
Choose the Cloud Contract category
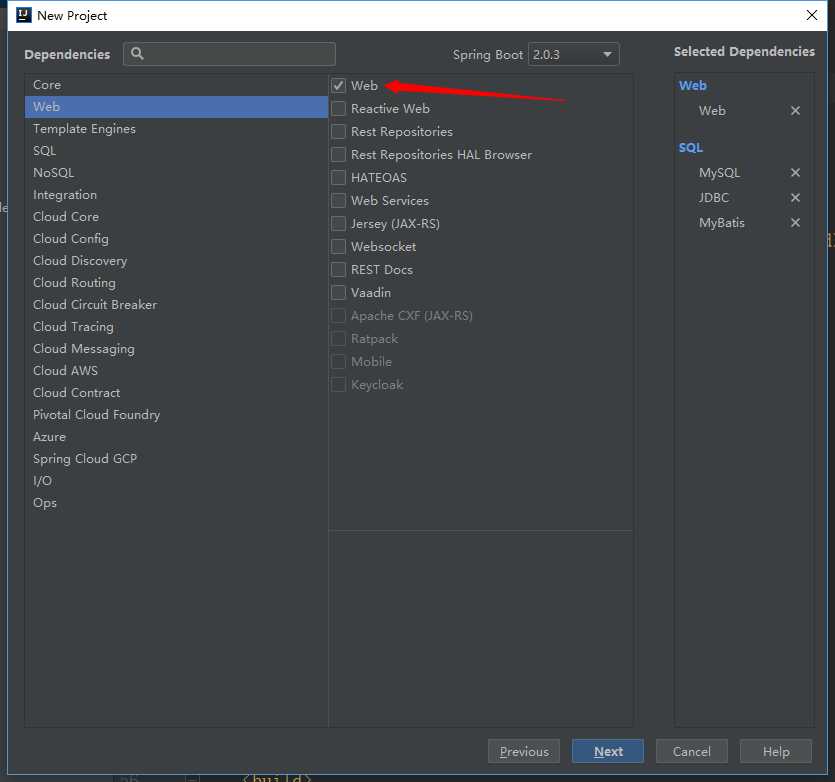tap(176, 393)
